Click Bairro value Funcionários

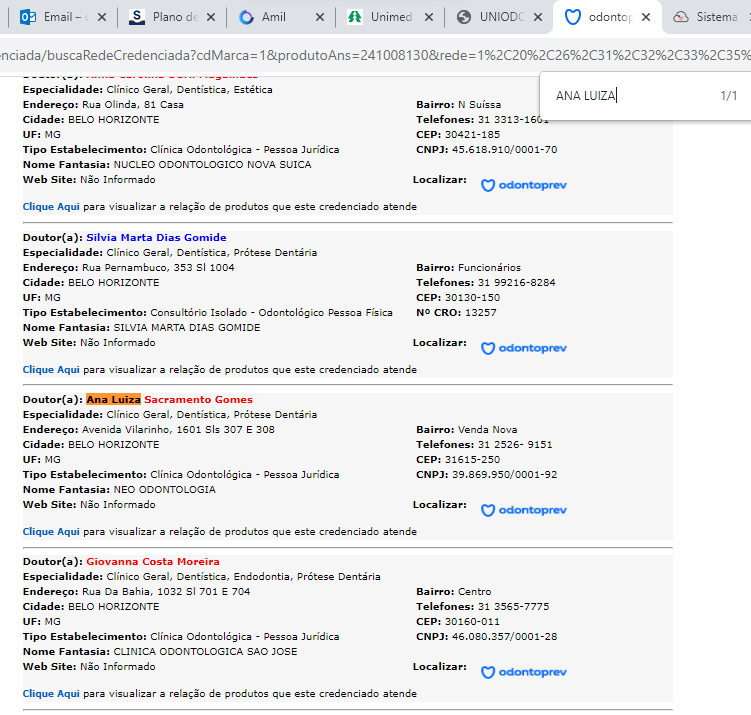point(489,268)
